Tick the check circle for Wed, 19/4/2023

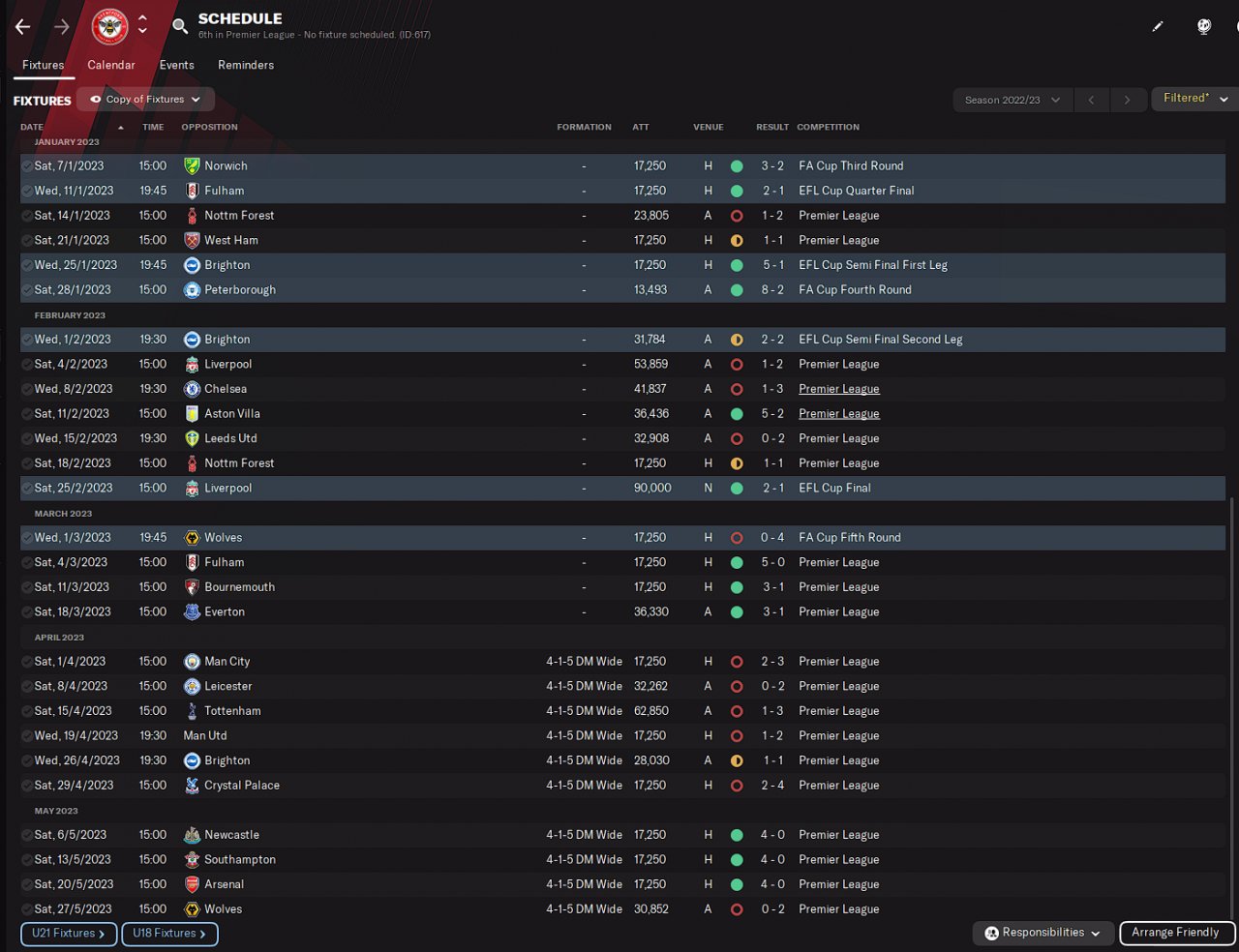point(27,736)
